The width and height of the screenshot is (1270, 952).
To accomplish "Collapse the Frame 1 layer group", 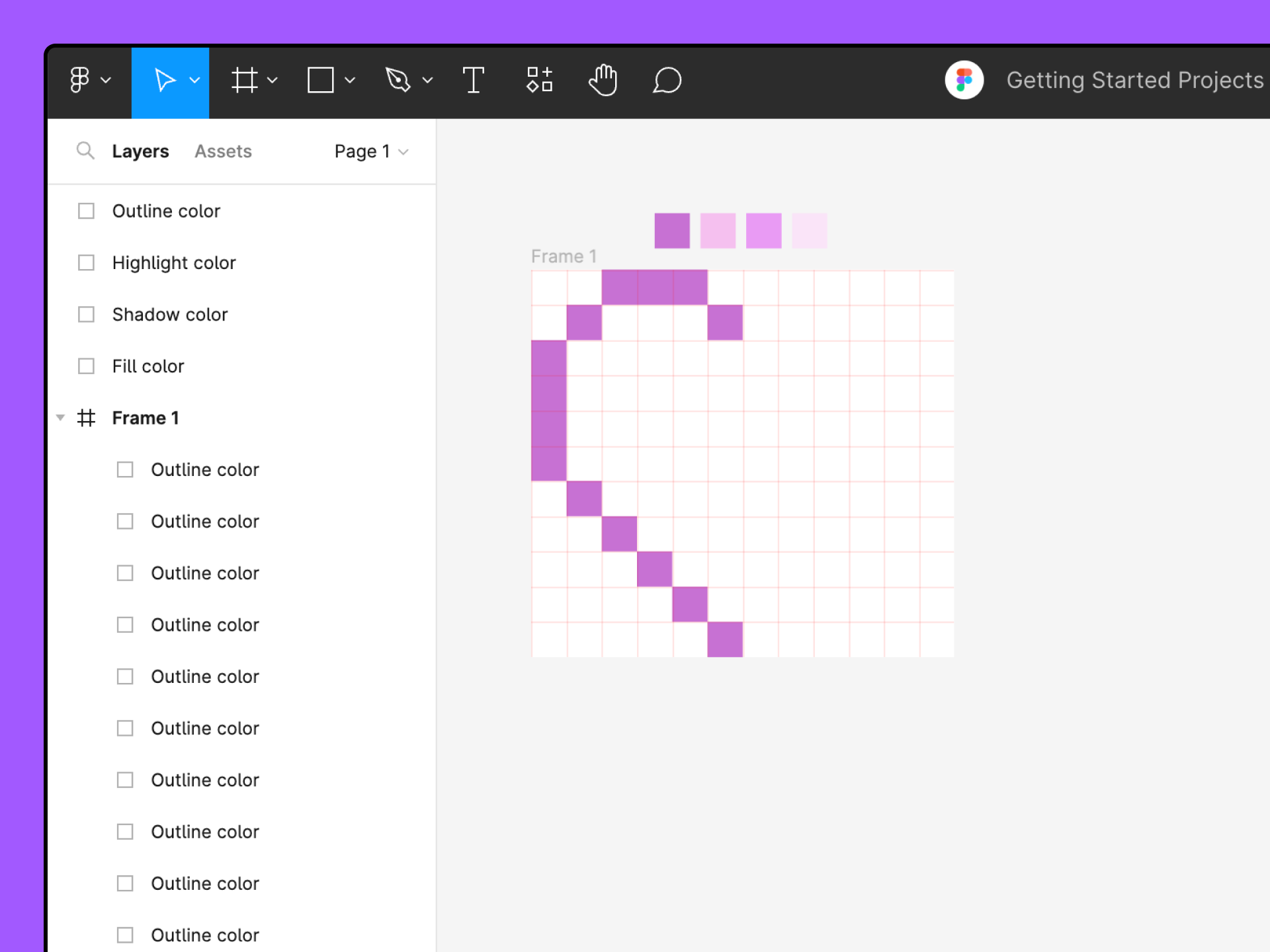I will tap(60, 418).
